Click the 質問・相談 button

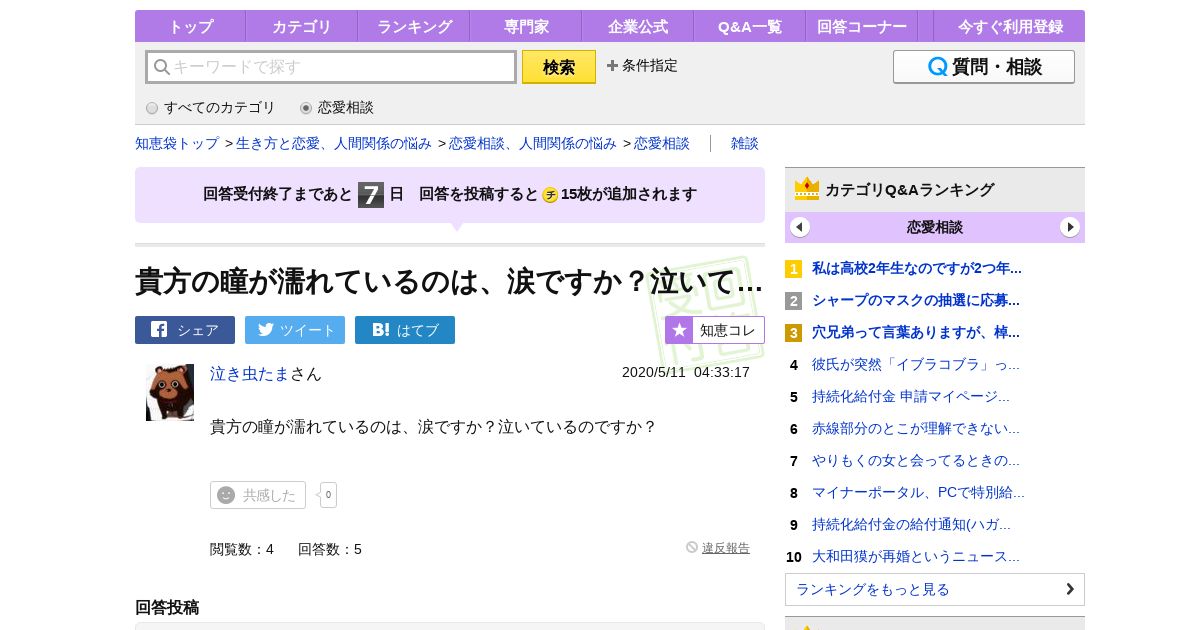point(984,67)
